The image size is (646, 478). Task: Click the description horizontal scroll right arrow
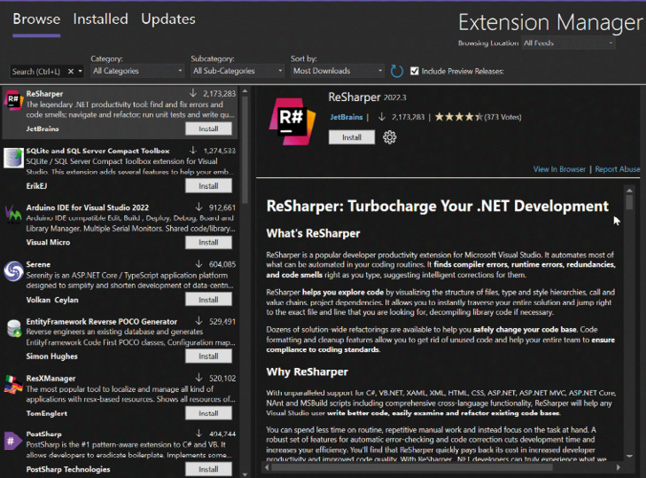tap(618, 467)
